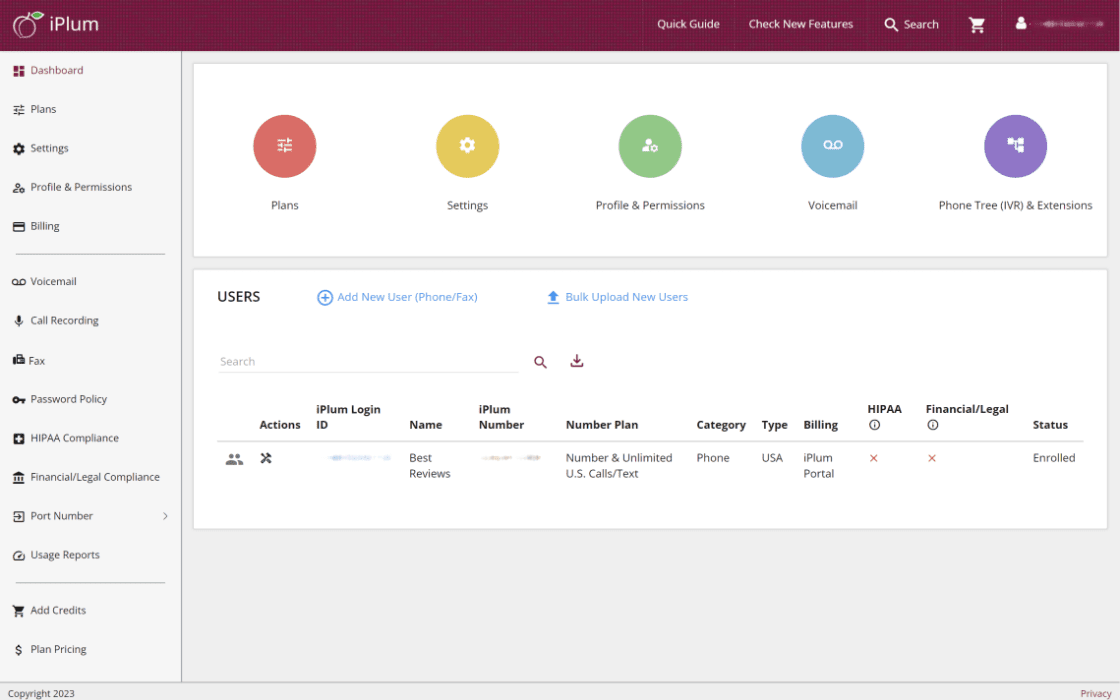Open Check New Features from the top bar
This screenshot has height=700, width=1120.
click(x=800, y=24)
